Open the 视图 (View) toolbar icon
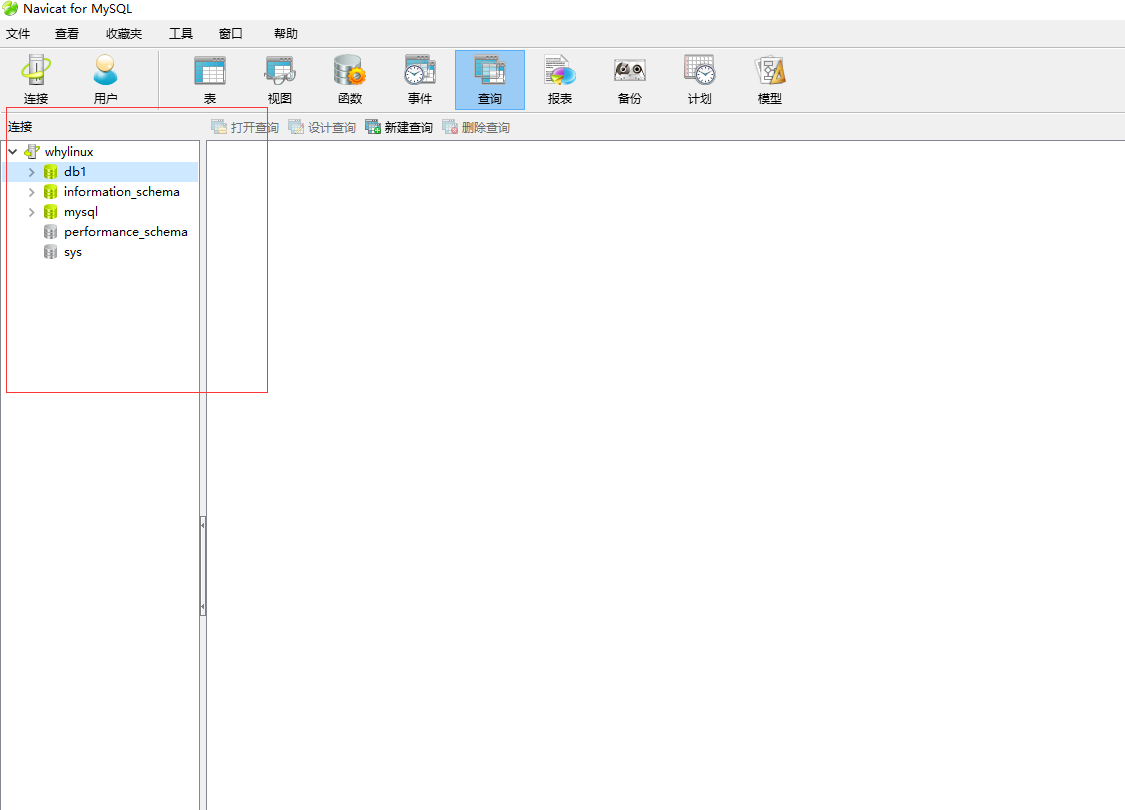1125x810 pixels. click(x=280, y=80)
